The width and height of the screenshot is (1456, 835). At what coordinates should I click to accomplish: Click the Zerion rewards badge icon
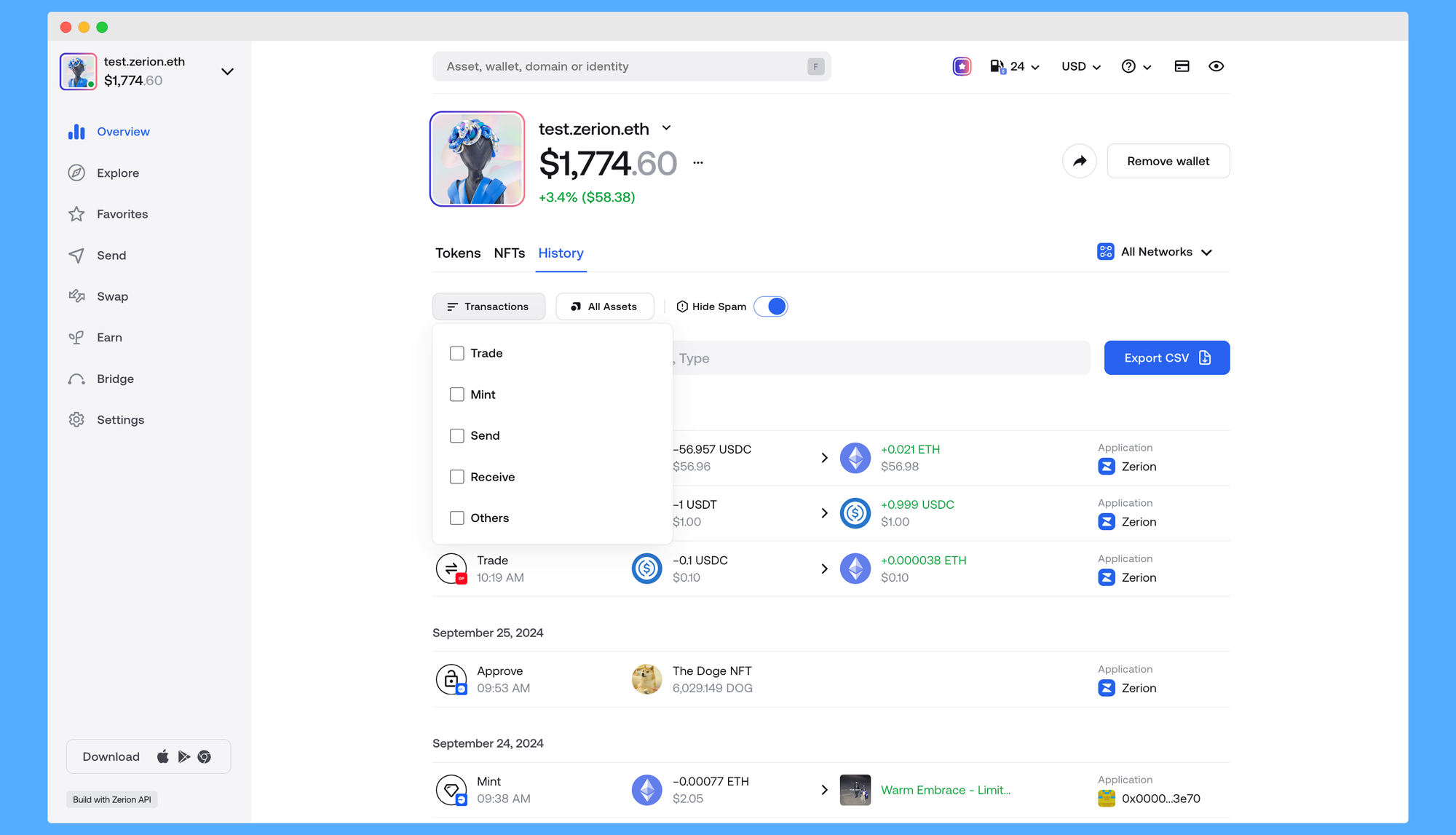coord(962,66)
